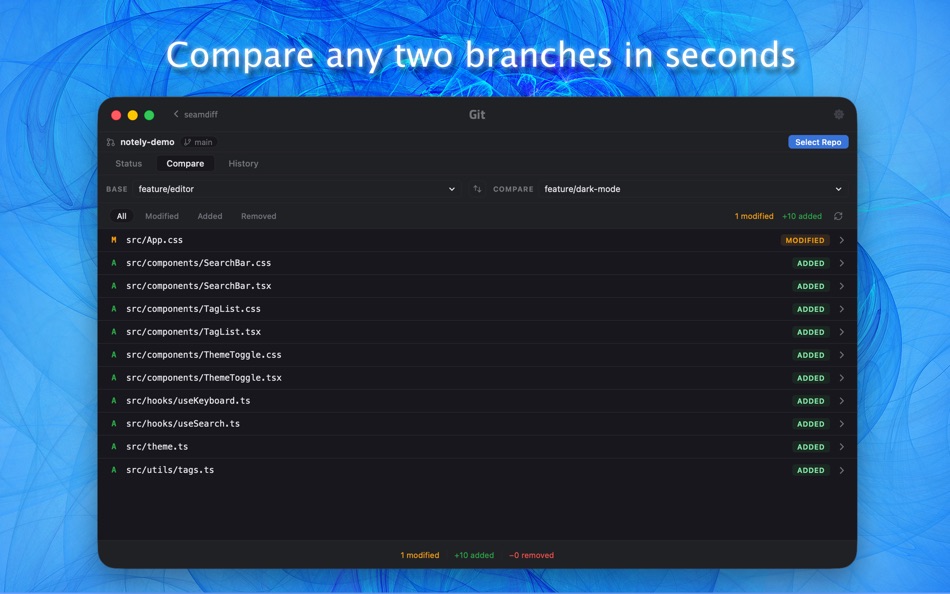
Task: Switch to the Compare tab
Action: pos(185,164)
